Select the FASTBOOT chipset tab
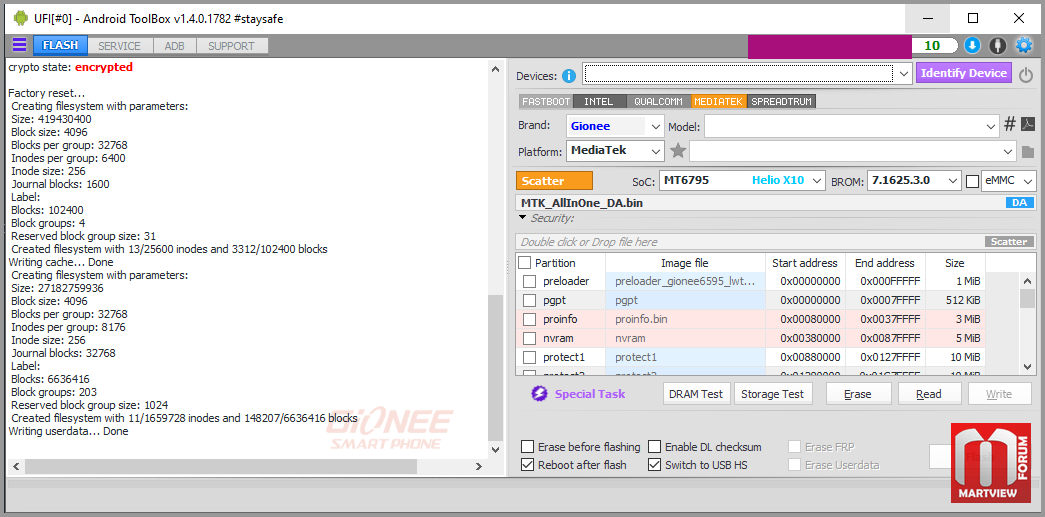 click(546, 101)
